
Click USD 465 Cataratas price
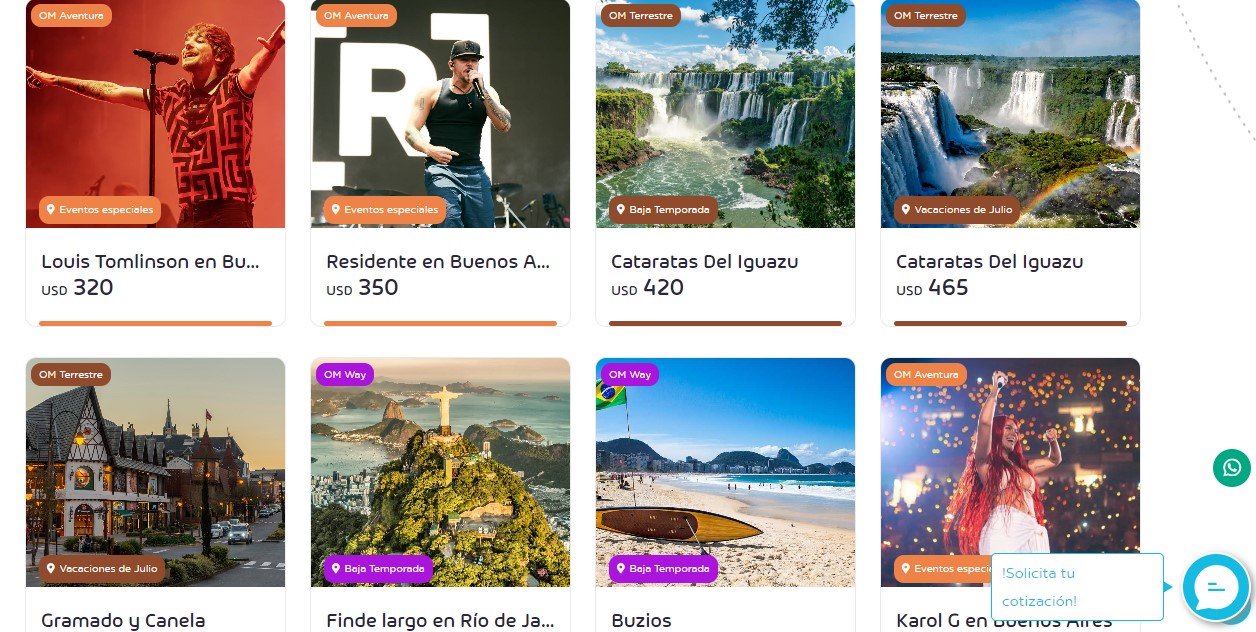coord(932,288)
